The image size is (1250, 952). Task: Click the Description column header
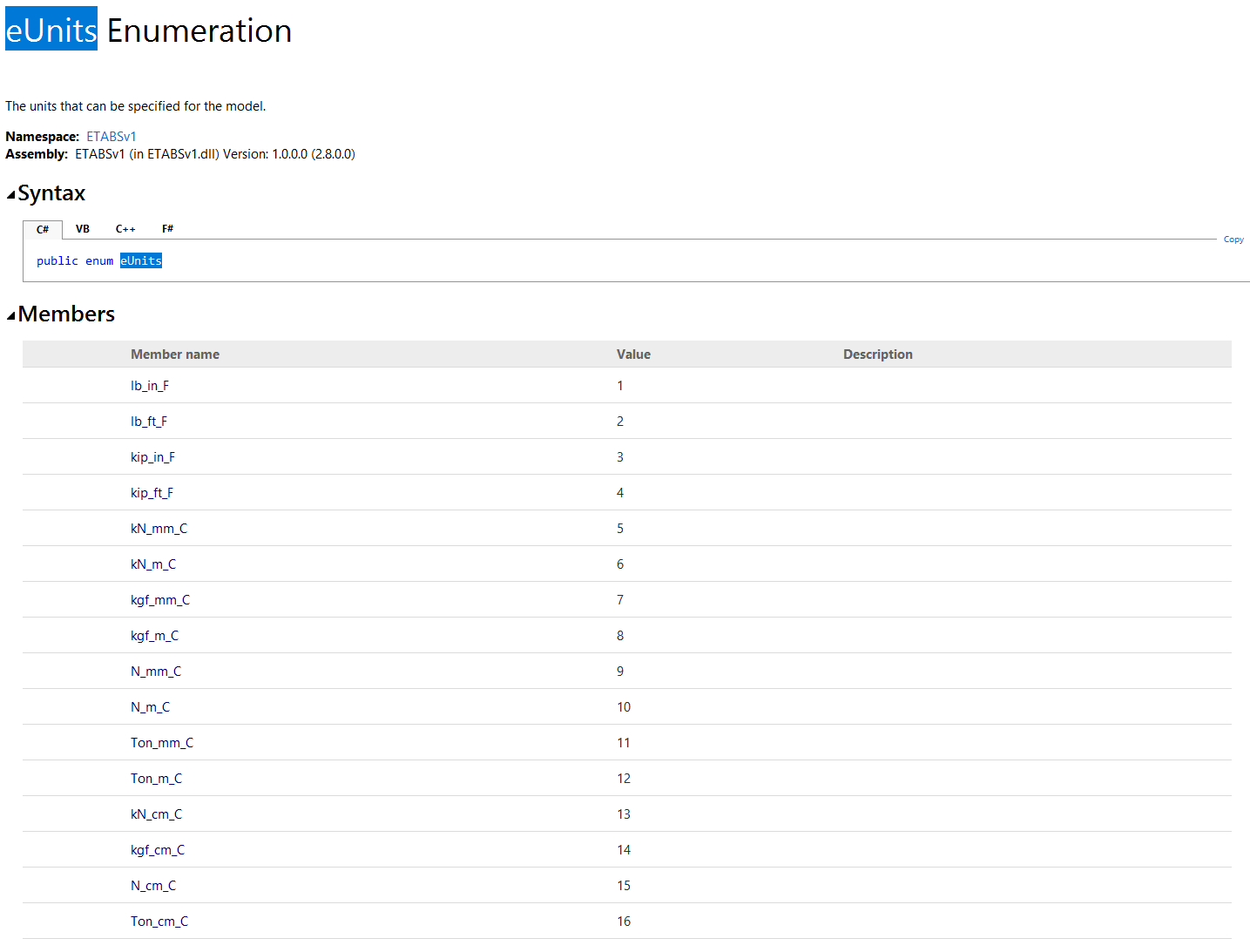pyautogui.click(x=877, y=354)
